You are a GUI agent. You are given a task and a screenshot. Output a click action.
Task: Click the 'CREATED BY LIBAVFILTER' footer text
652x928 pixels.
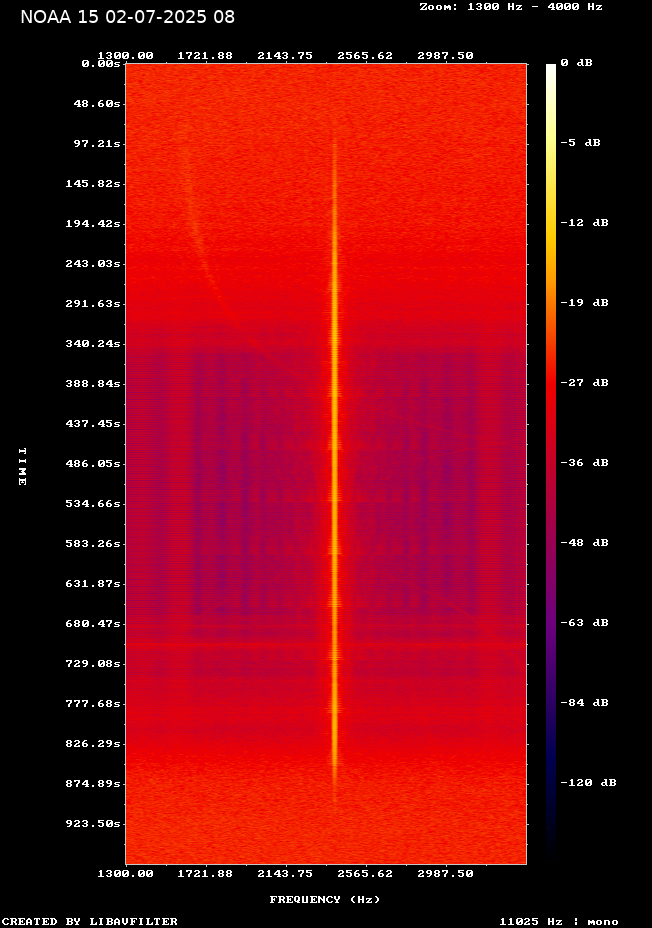click(x=89, y=921)
